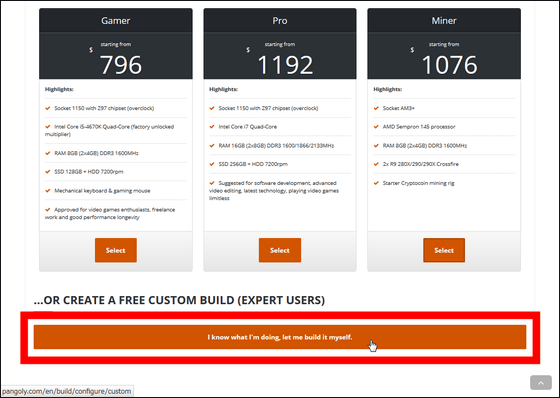Click checkmark beside SSD 256GB + HDD 7200rpm
Screen dimensions: 560x398
click(212, 164)
